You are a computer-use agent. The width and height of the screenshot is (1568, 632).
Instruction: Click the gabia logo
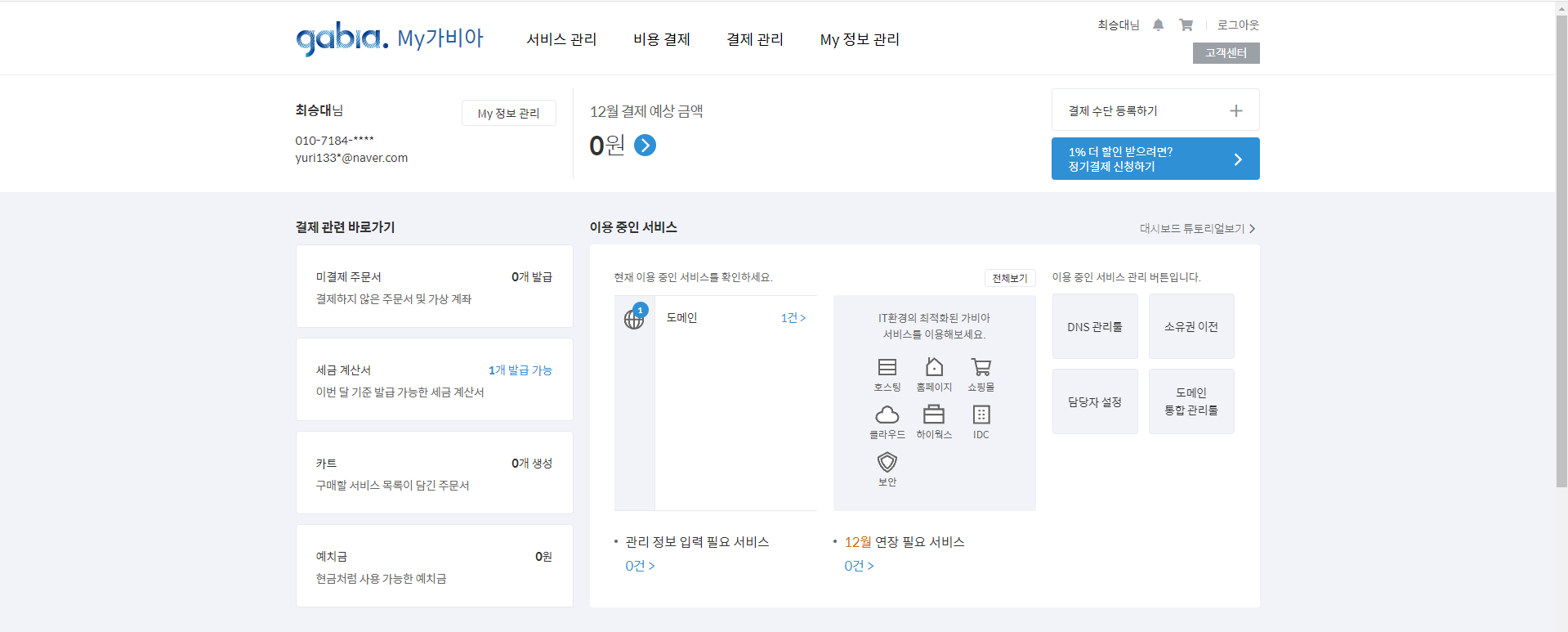point(342,38)
